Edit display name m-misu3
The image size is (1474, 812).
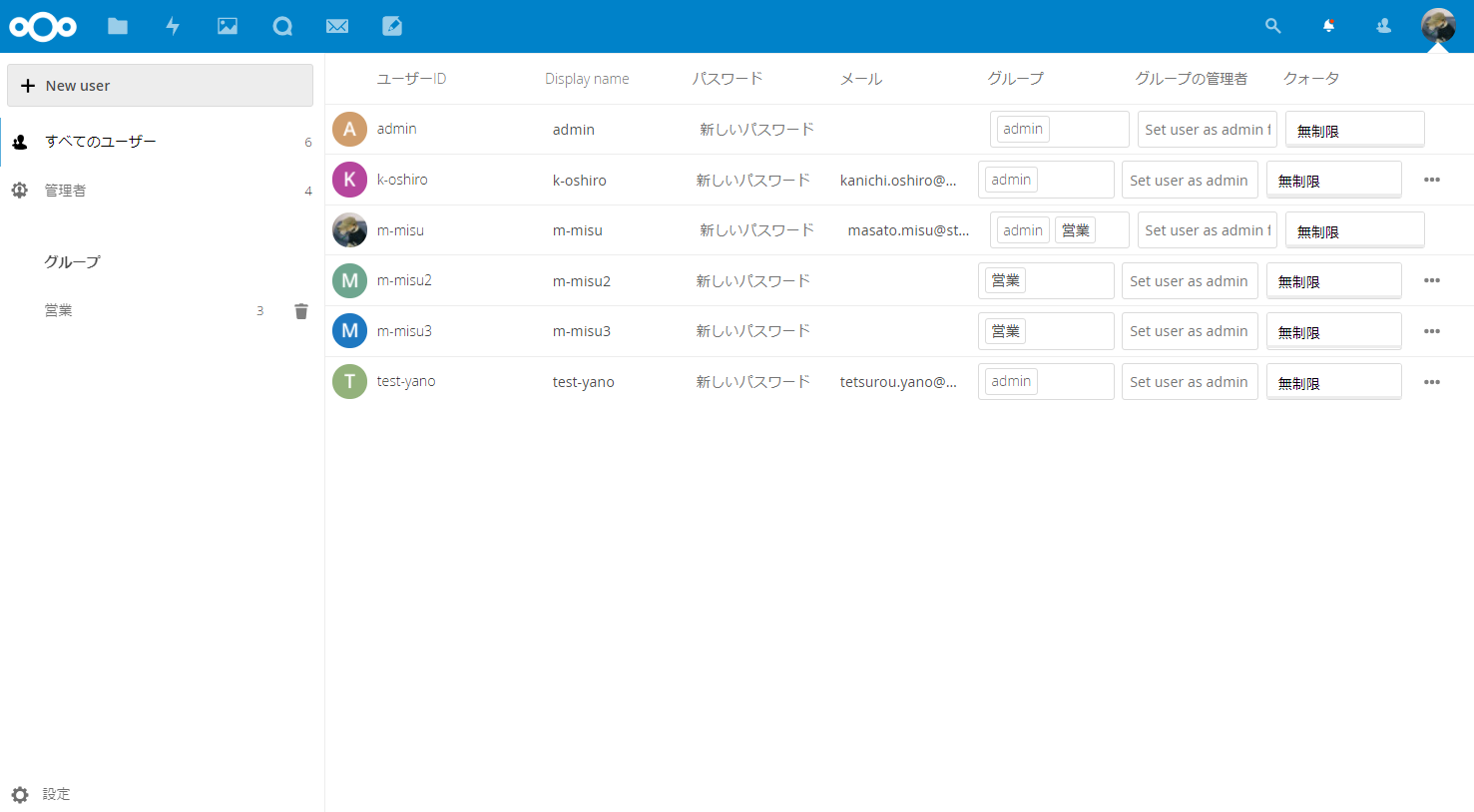(582, 331)
